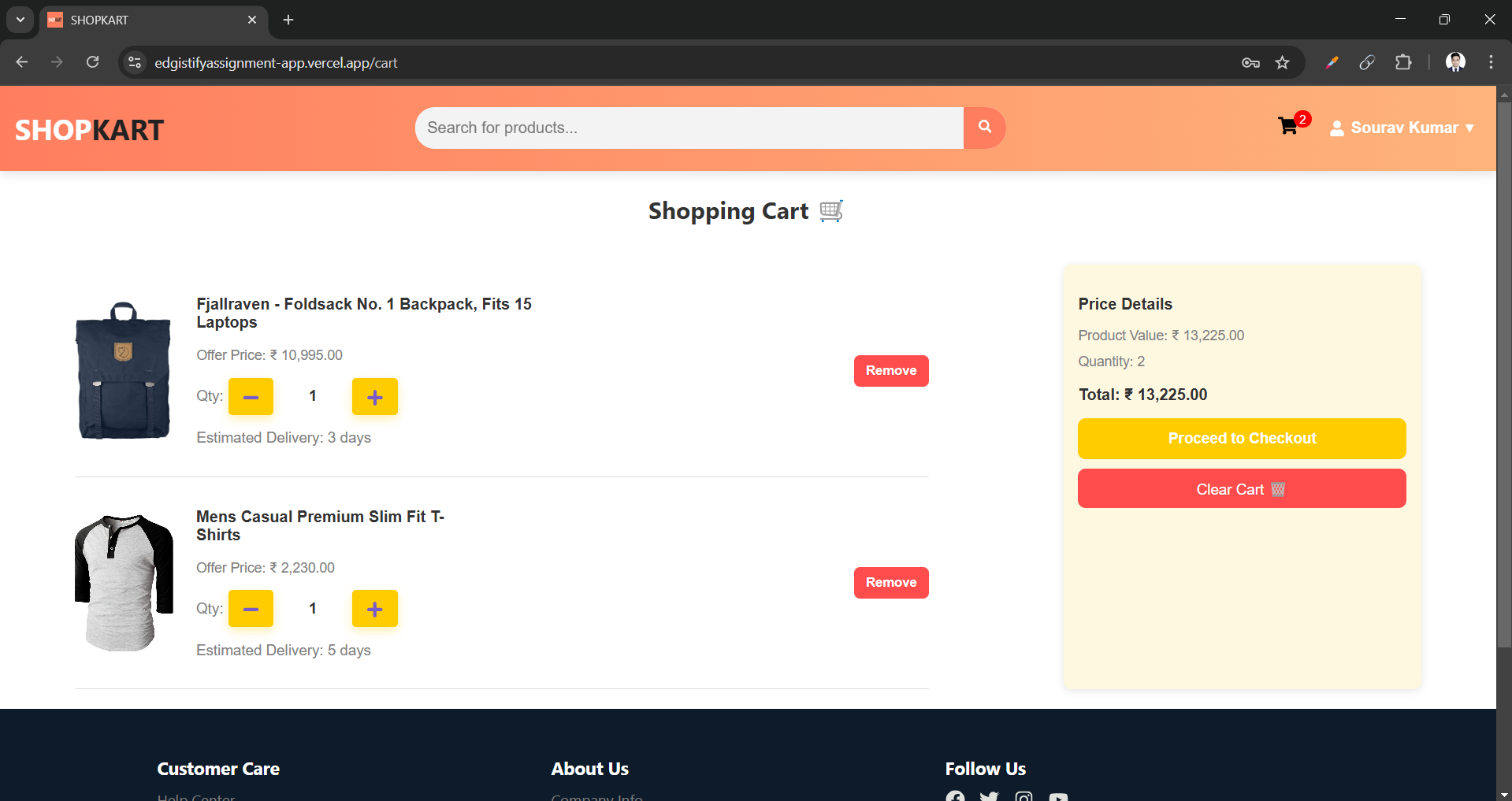The image size is (1512, 801).
Task: Click Estimated Delivery: 5 days text
Action: point(284,651)
